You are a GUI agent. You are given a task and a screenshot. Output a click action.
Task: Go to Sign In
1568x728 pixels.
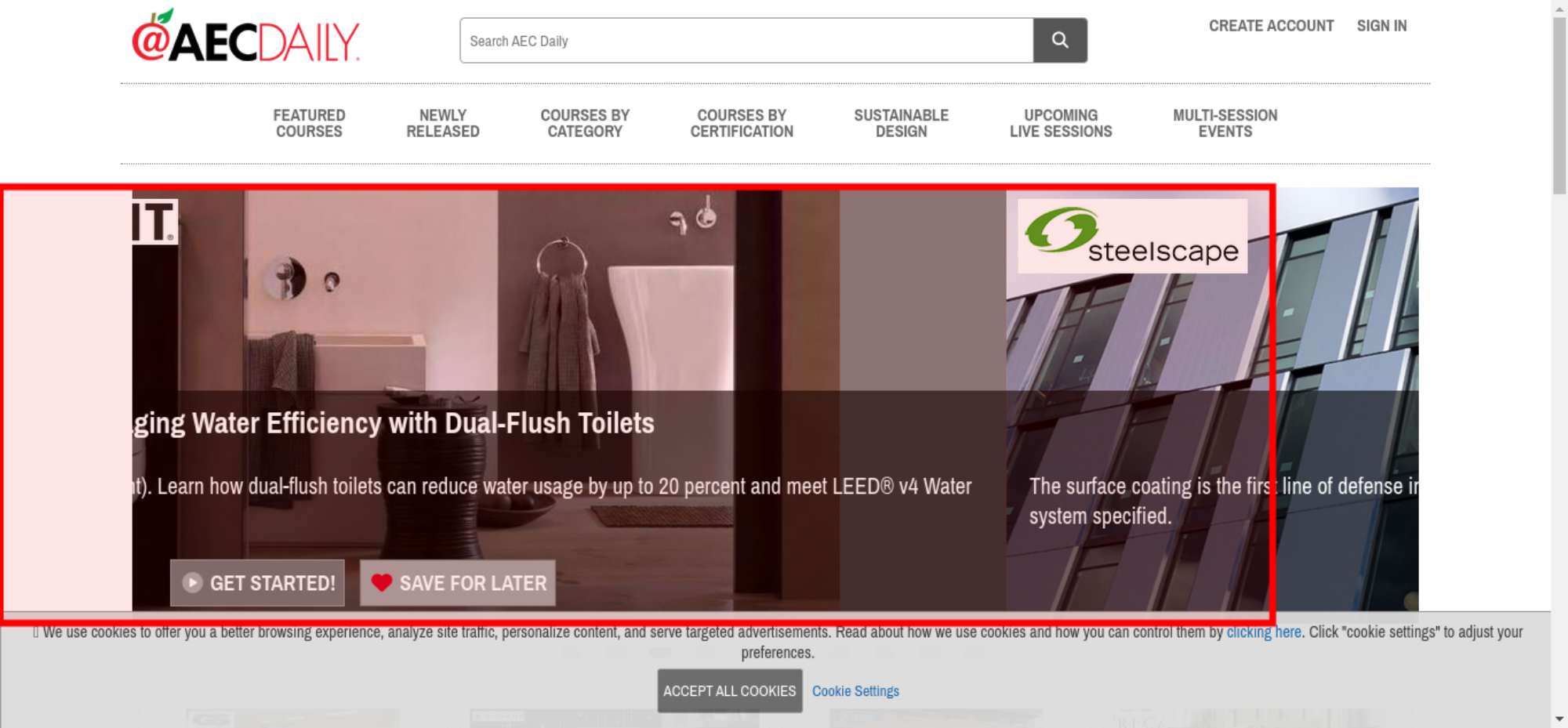[1381, 26]
